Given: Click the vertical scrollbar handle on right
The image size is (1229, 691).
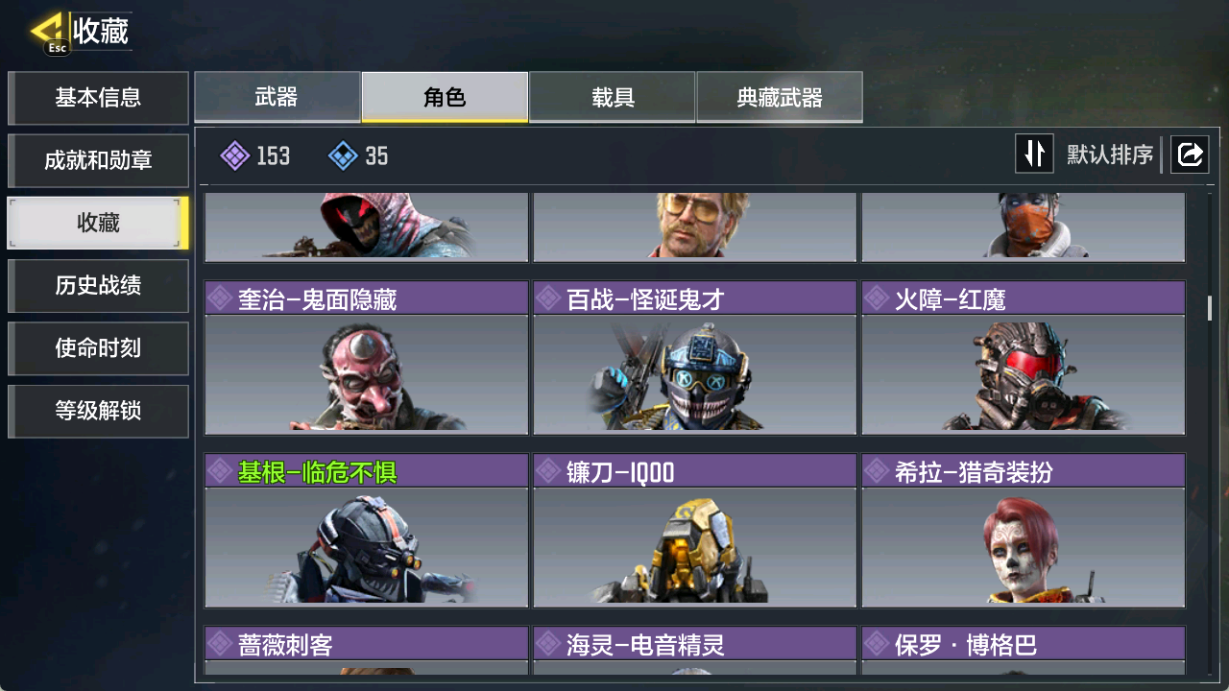Looking at the screenshot, I should pyautogui.click(x=1210, y=308).
